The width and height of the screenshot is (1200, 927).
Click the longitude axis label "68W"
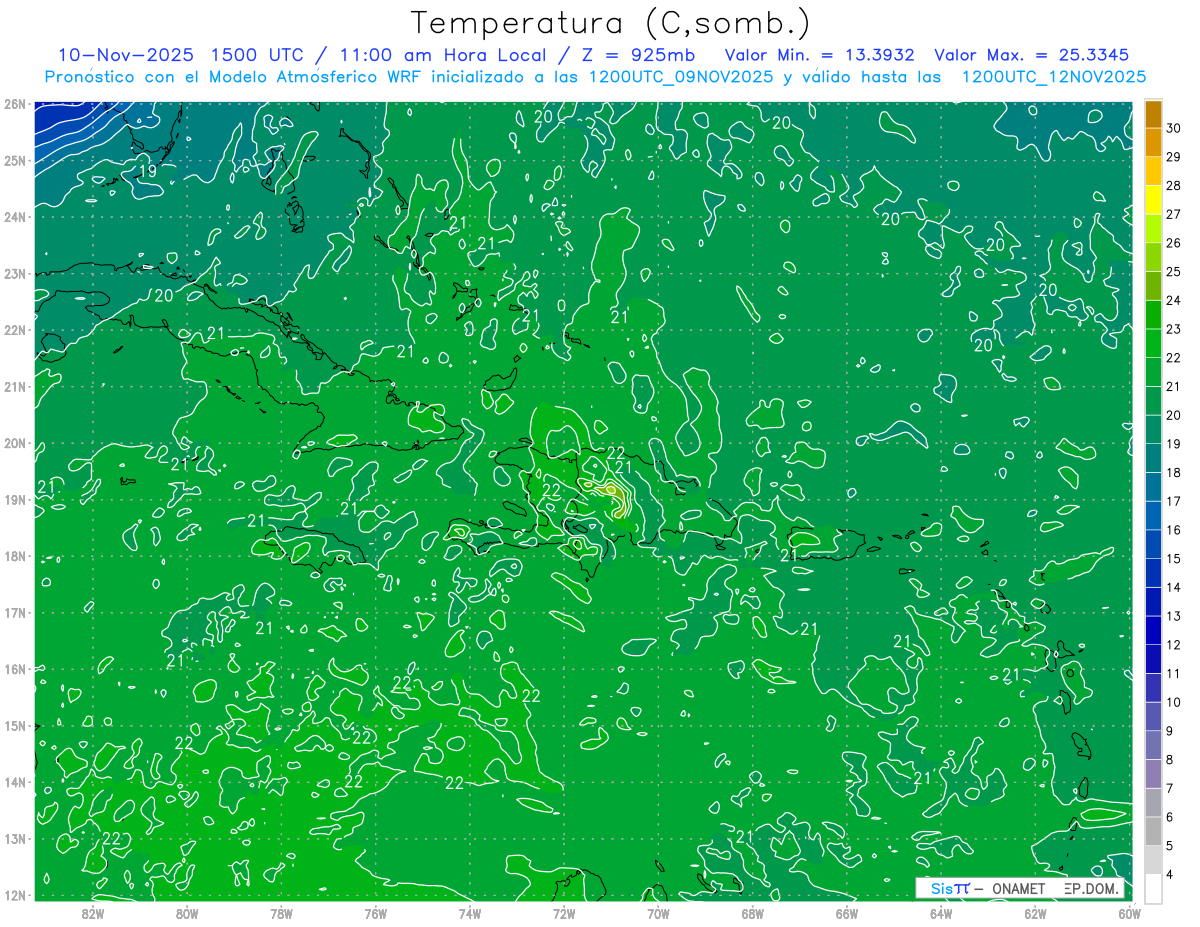[x=752, y=913]
